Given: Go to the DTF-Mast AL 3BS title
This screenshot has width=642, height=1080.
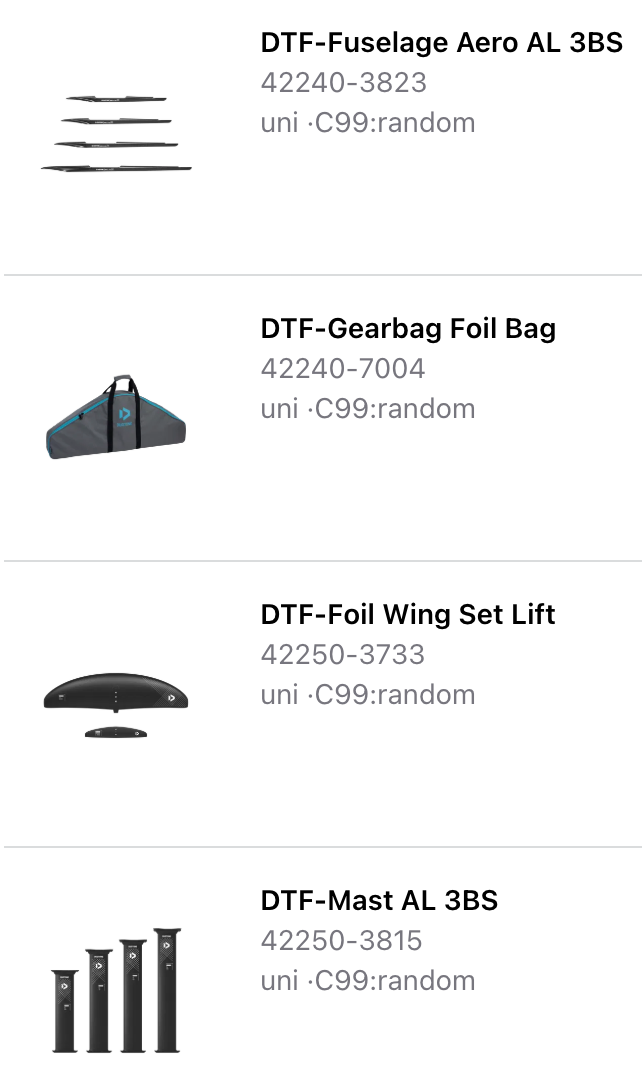Looking at the screenshot, I should [x=379, y=900].
